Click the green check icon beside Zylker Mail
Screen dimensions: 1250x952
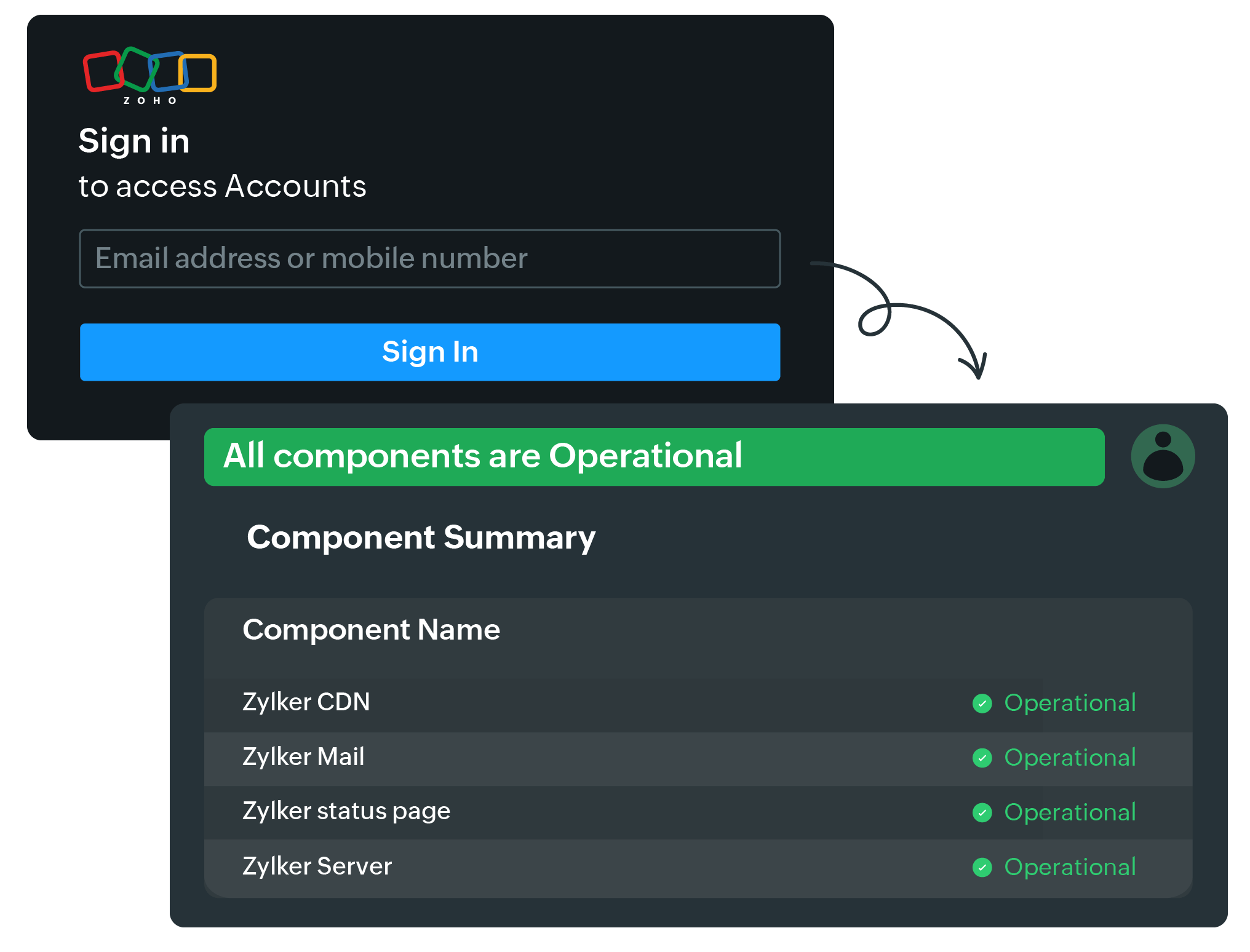982,758
